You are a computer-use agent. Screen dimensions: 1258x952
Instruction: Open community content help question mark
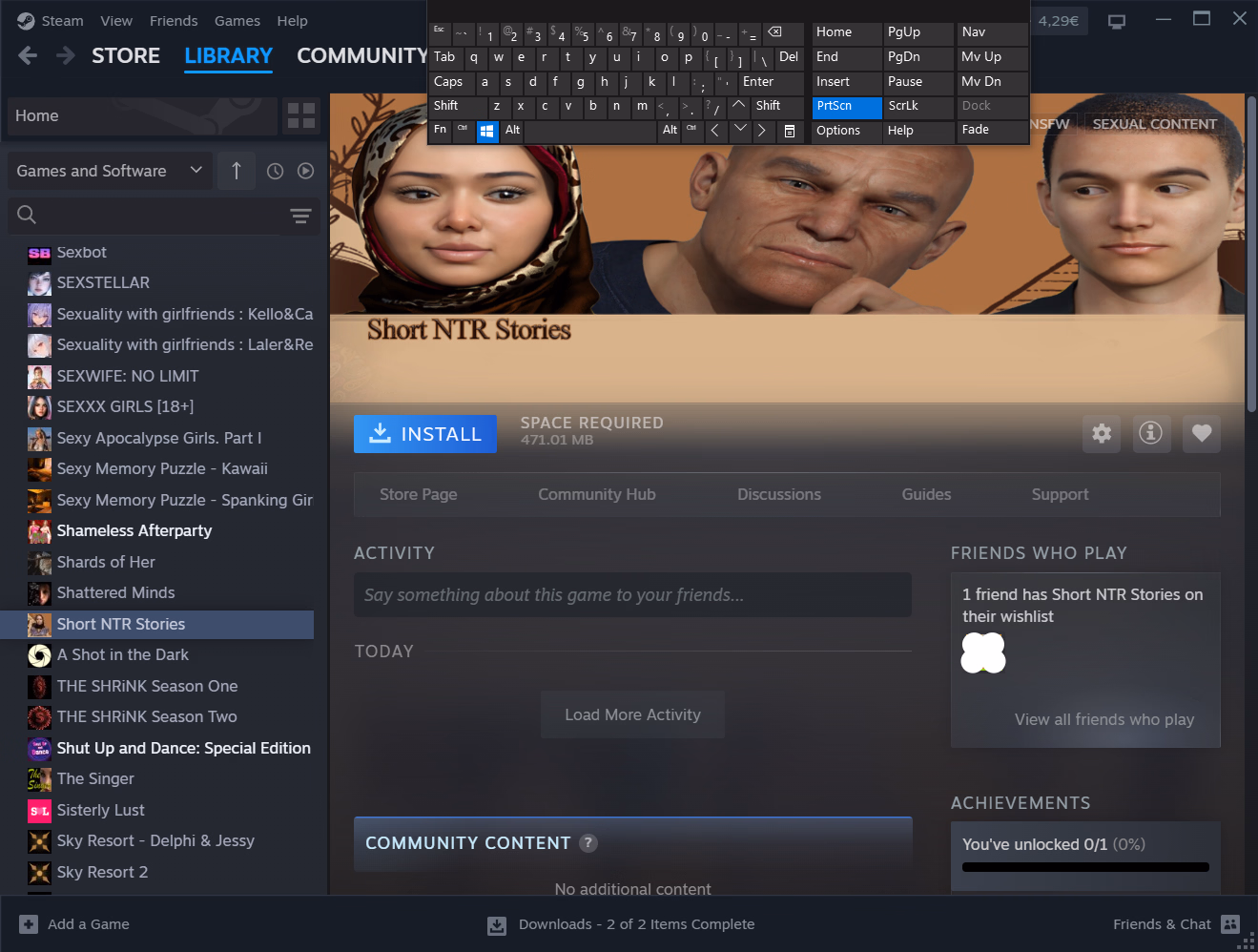[x=588, y=842]
